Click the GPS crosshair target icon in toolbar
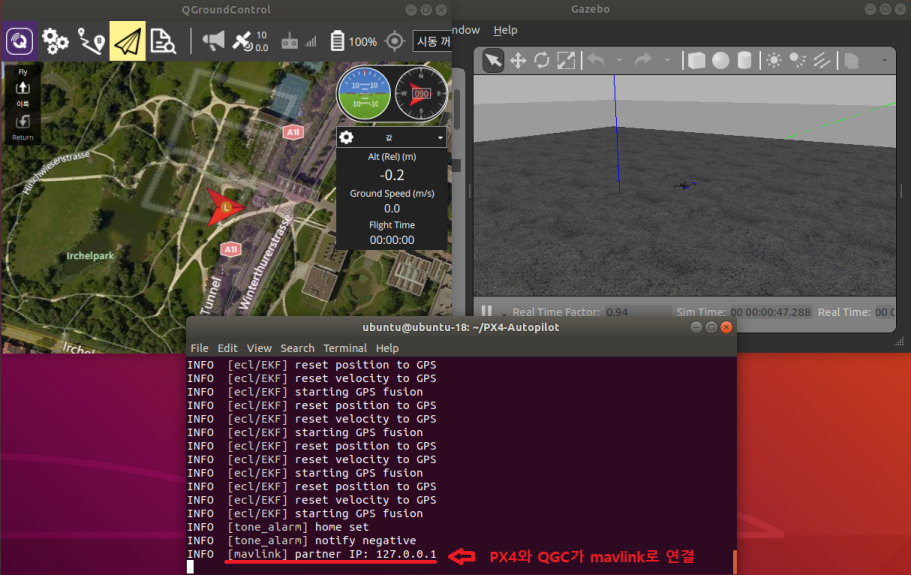The width and height of the screenshot is (911, 575). pos(394,41)
